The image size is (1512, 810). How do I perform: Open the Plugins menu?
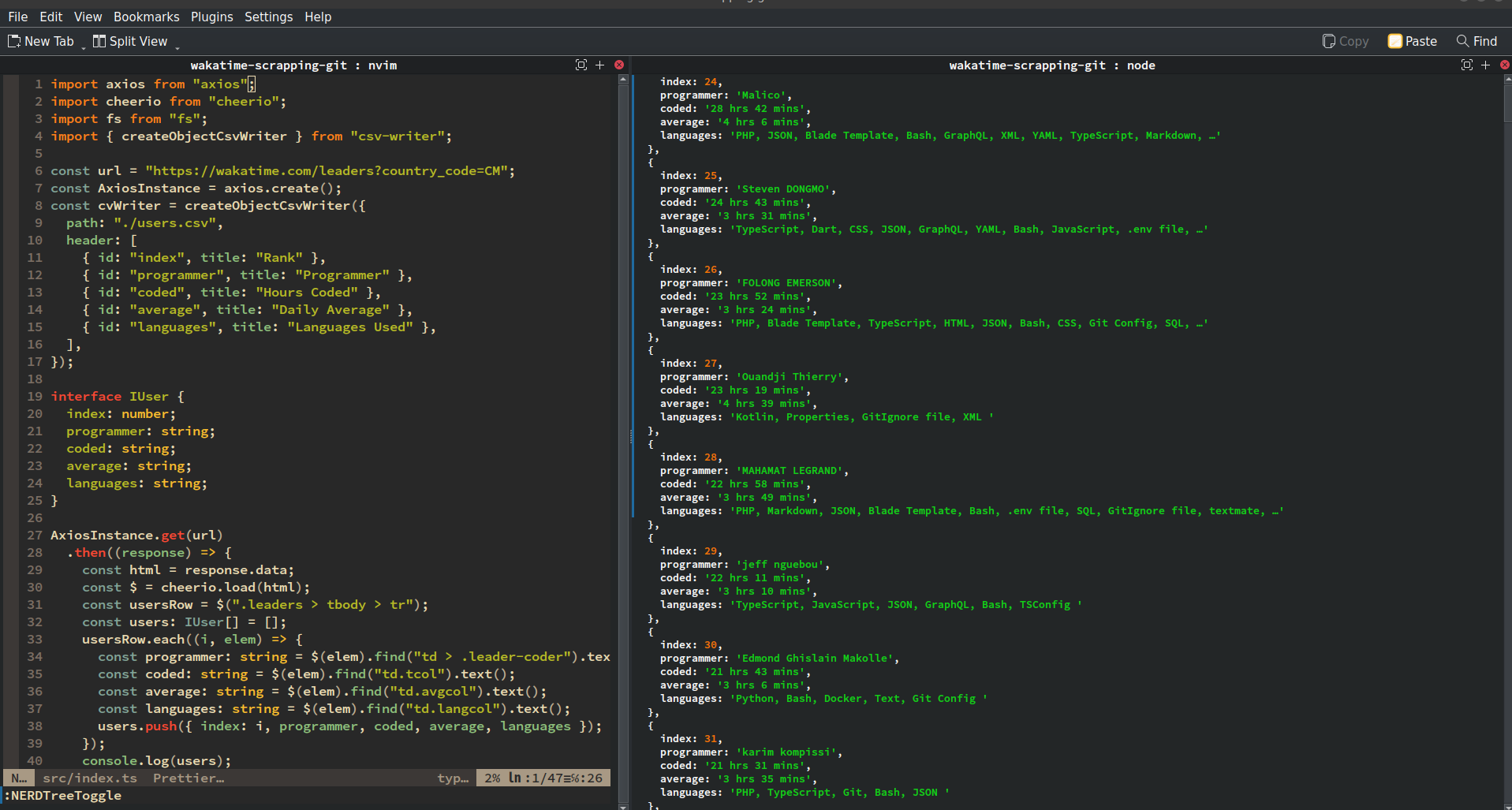[211, 16]
